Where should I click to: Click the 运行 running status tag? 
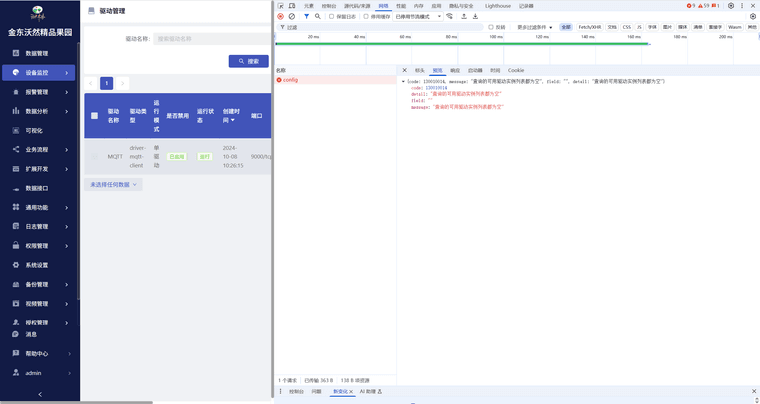[205, 156]
